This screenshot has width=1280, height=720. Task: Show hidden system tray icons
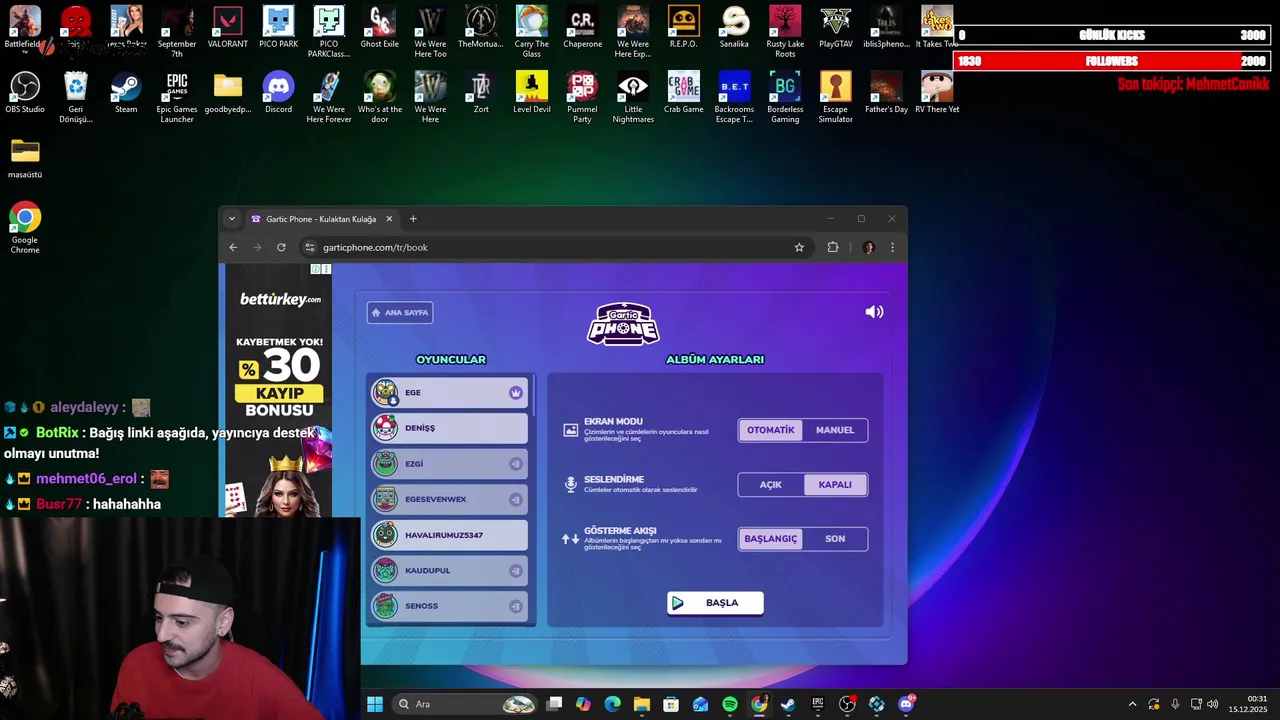[x=1132, y=704]
